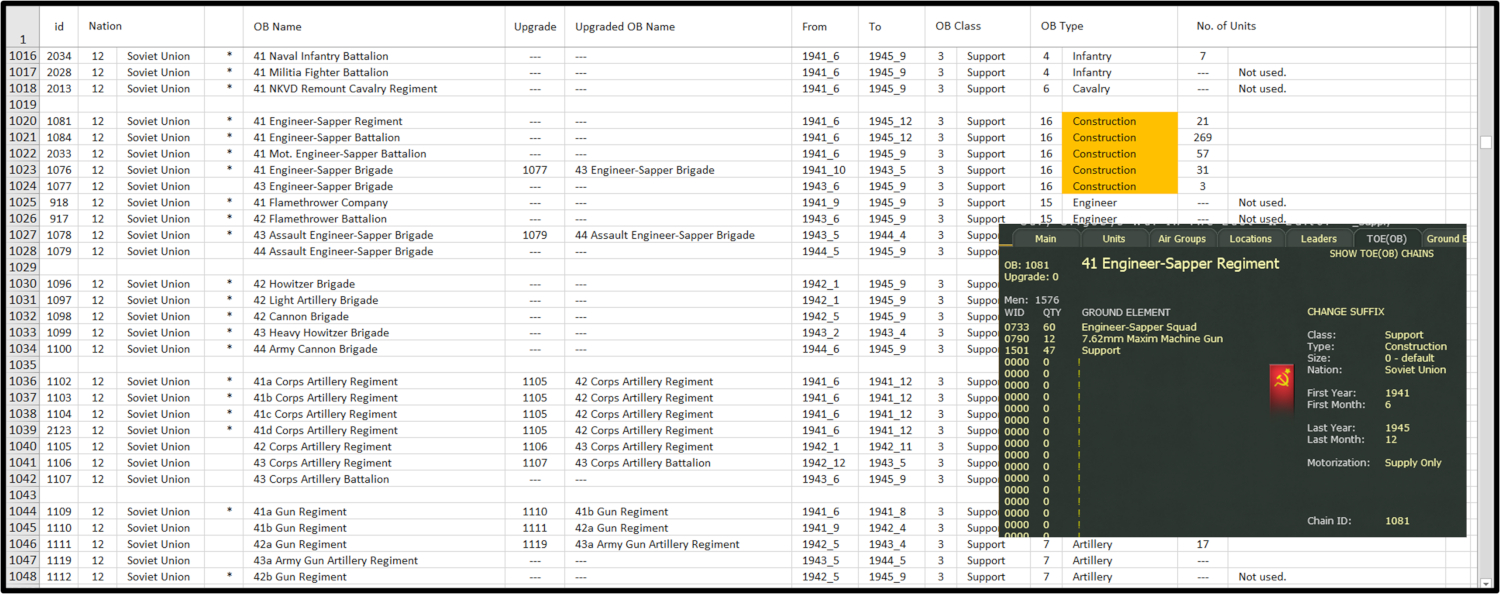Select '41 NKVD Remount Cavalry Regiment' cell
Screen dimensions: 1500x594
pos(374,89)
